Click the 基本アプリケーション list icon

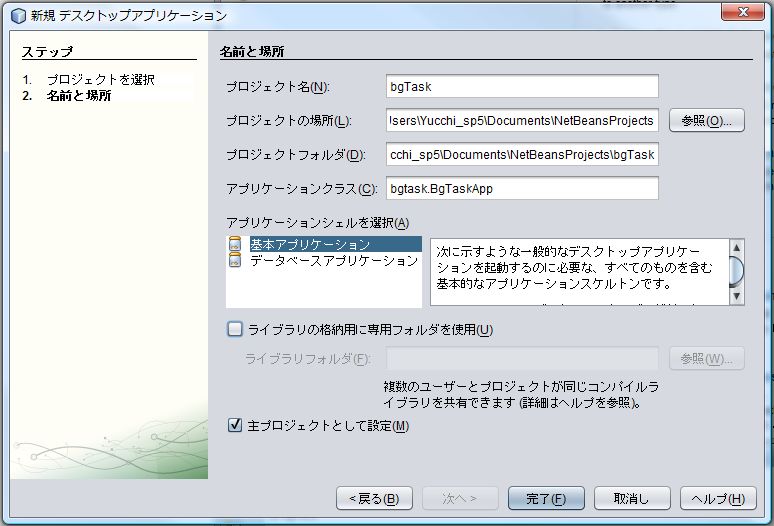pos(235,245)
